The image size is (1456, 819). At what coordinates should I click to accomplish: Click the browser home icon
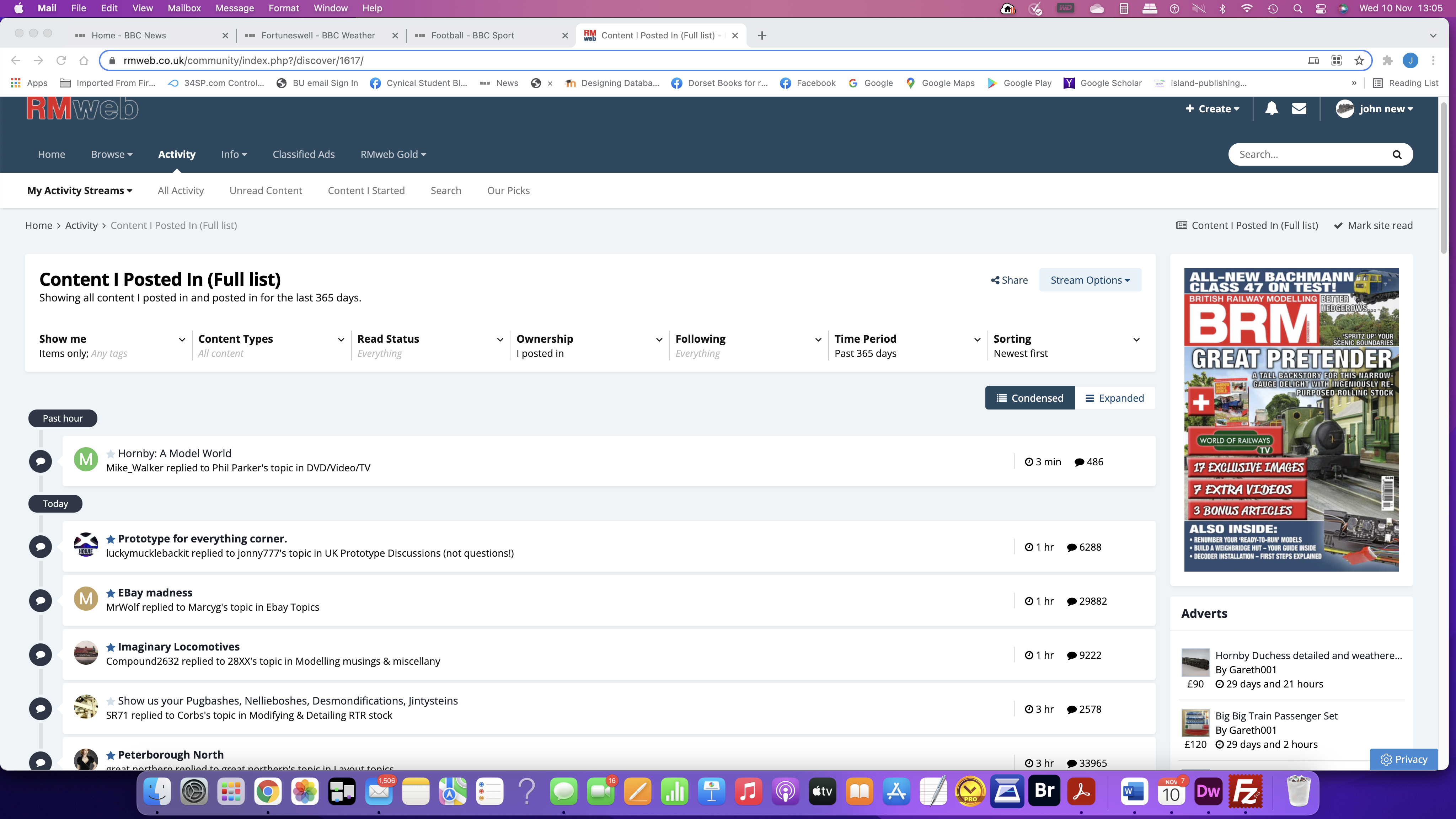click(84, 60)
